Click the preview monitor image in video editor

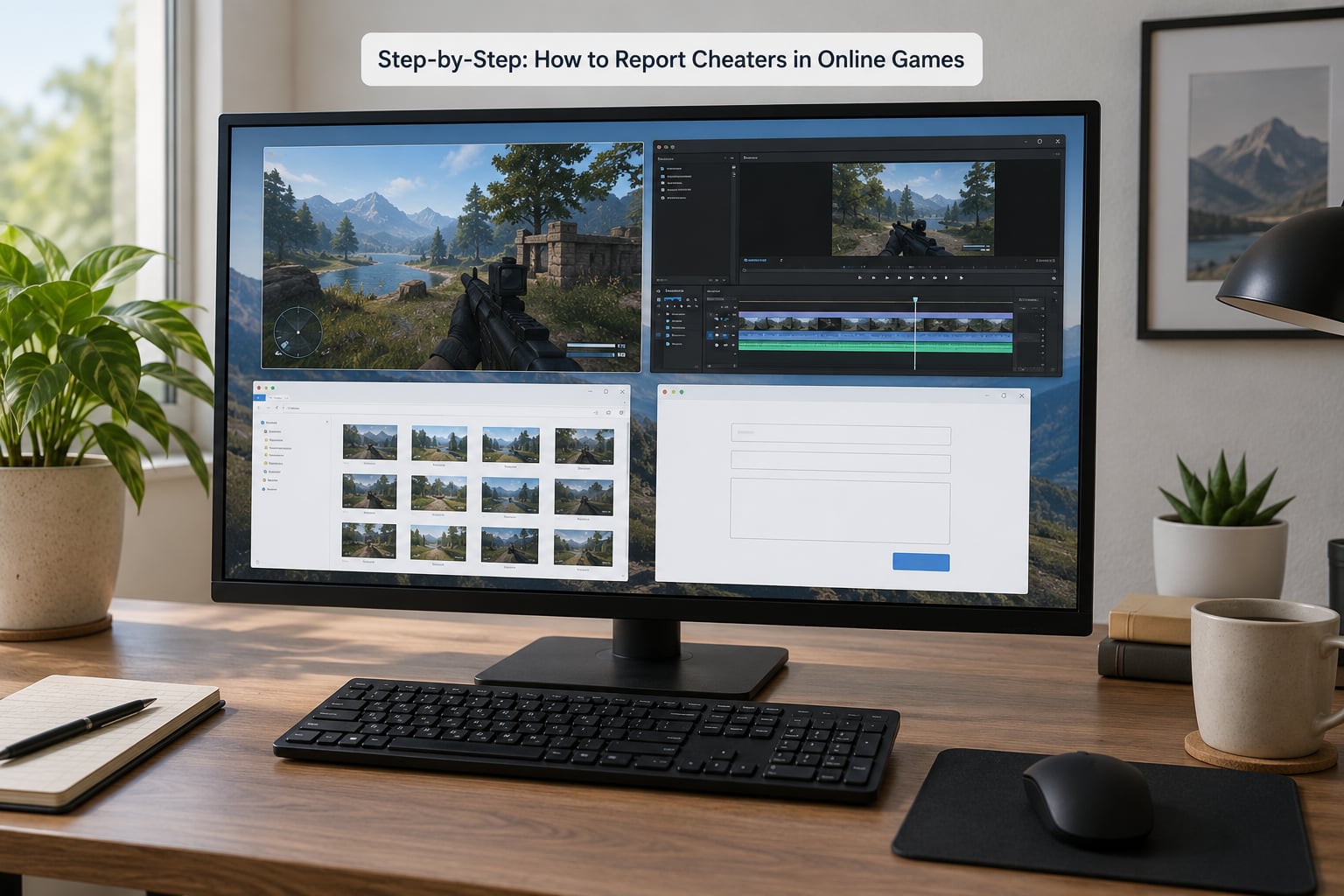coord(913,209)
